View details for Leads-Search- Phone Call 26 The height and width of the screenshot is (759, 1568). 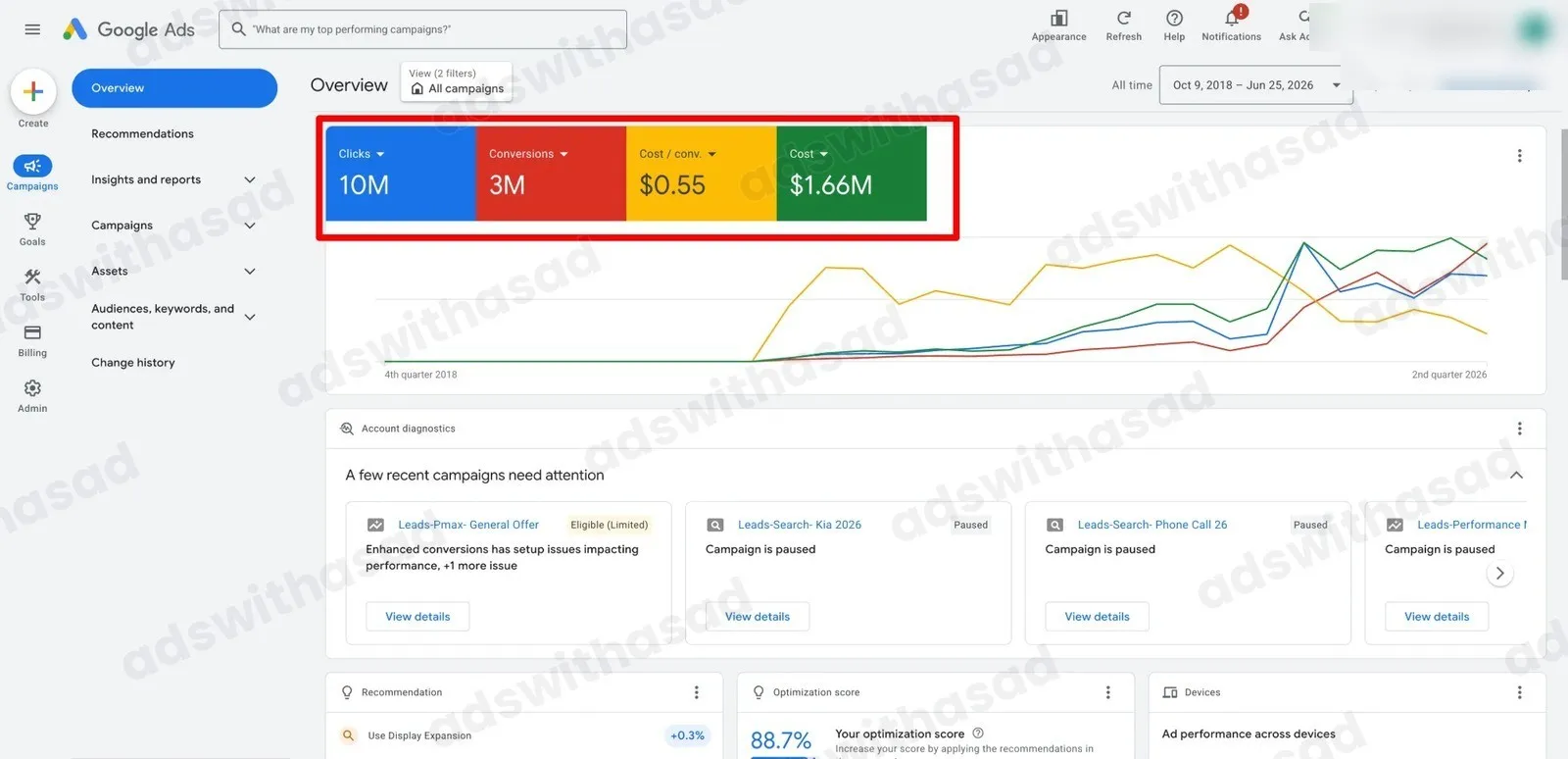tap(1097, 617)
